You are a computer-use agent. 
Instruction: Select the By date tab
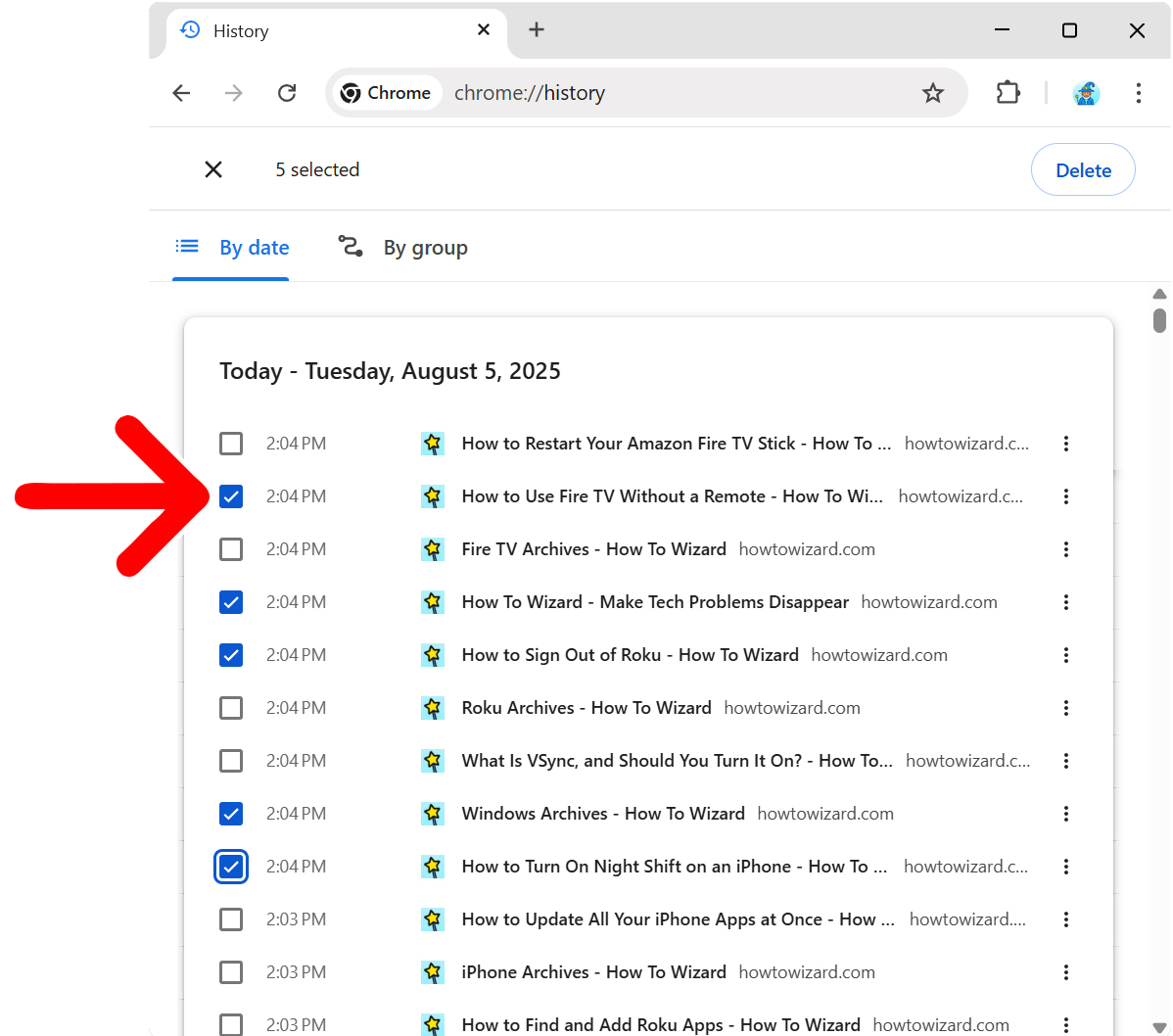point(232,248)
